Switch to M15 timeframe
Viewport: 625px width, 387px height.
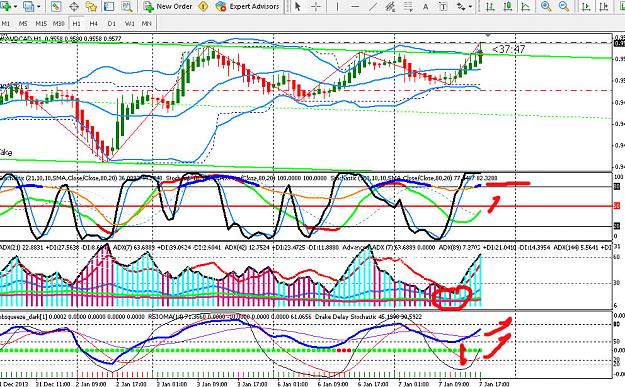[x=41, y=24]
